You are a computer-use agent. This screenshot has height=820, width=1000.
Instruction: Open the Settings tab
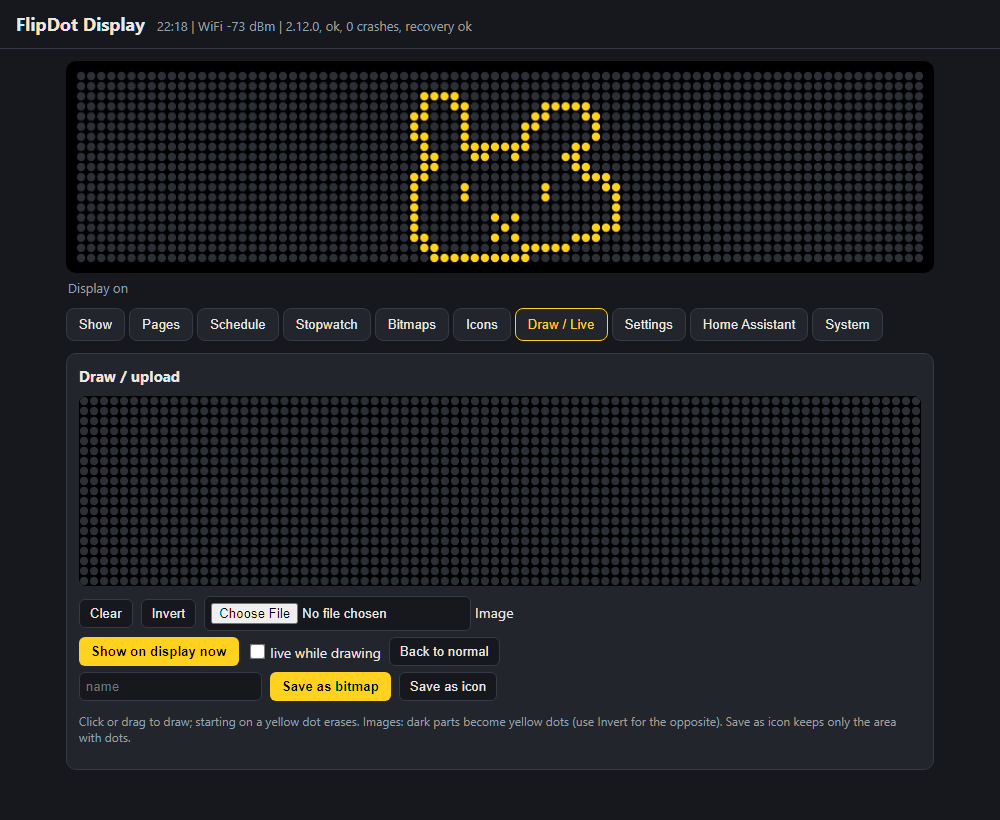click(649, 325)
